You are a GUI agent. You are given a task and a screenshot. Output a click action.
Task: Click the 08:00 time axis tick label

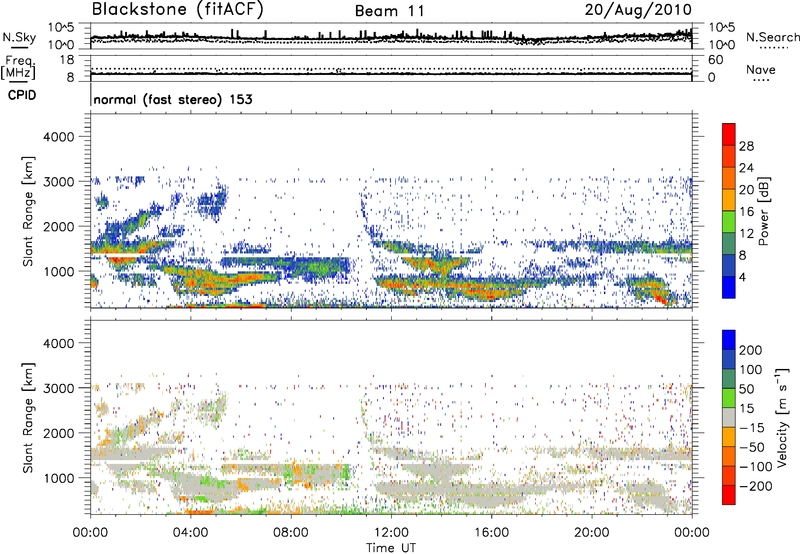(290, 533)
